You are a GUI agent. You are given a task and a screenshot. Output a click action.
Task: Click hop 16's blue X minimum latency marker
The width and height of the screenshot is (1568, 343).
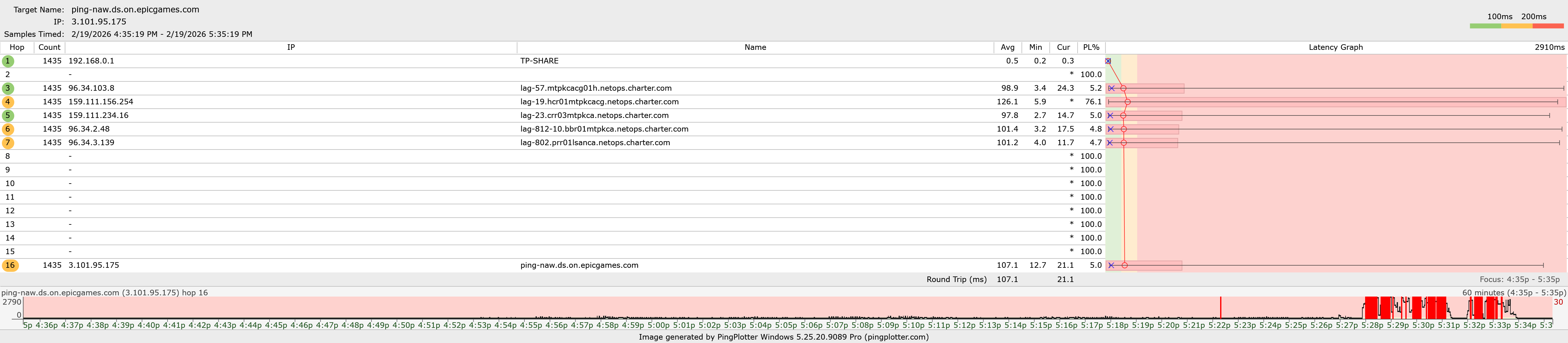(1111, 265)
